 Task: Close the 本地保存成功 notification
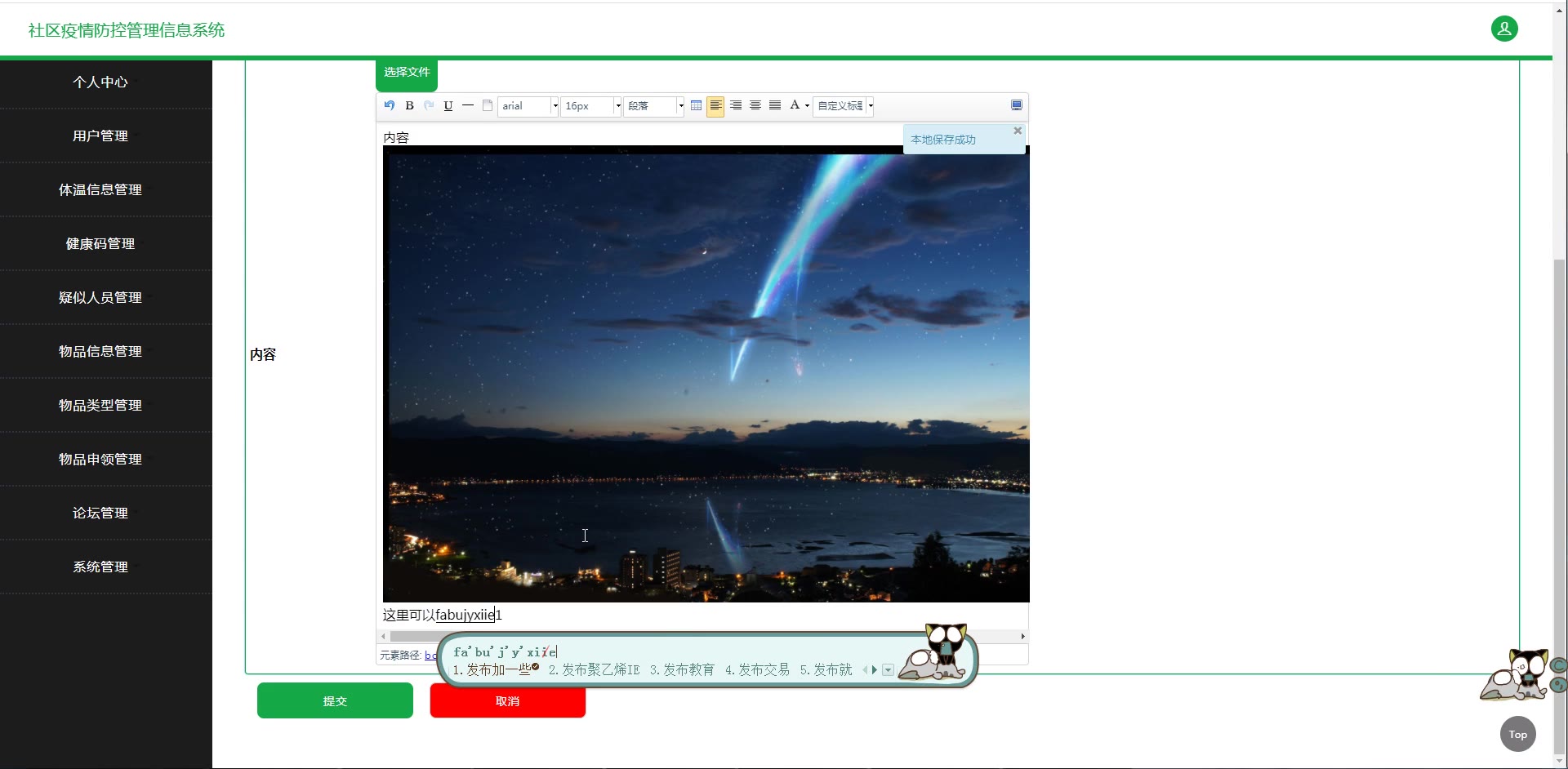tap(1018, 131)
